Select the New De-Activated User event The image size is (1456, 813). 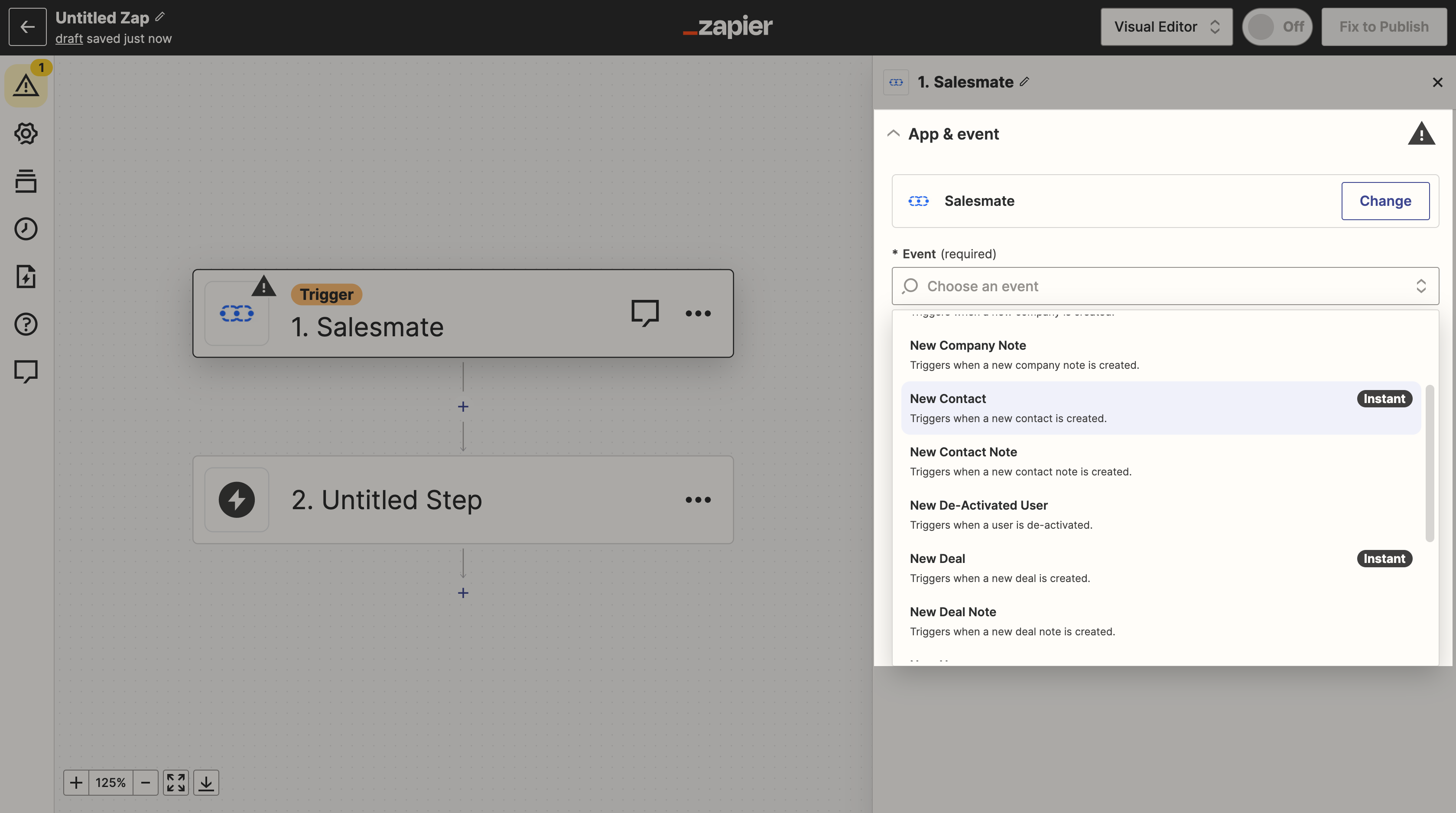(x=1161, y=514)
